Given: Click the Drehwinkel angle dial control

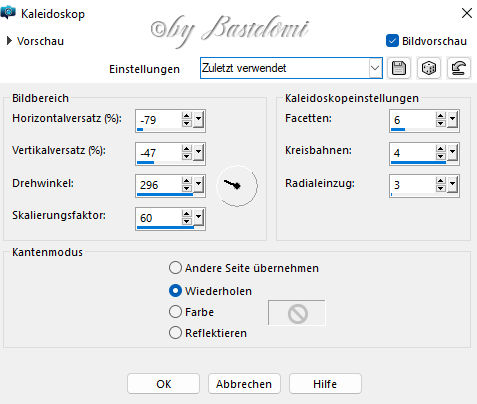Looking at the screenshot, I should [237, 186].
